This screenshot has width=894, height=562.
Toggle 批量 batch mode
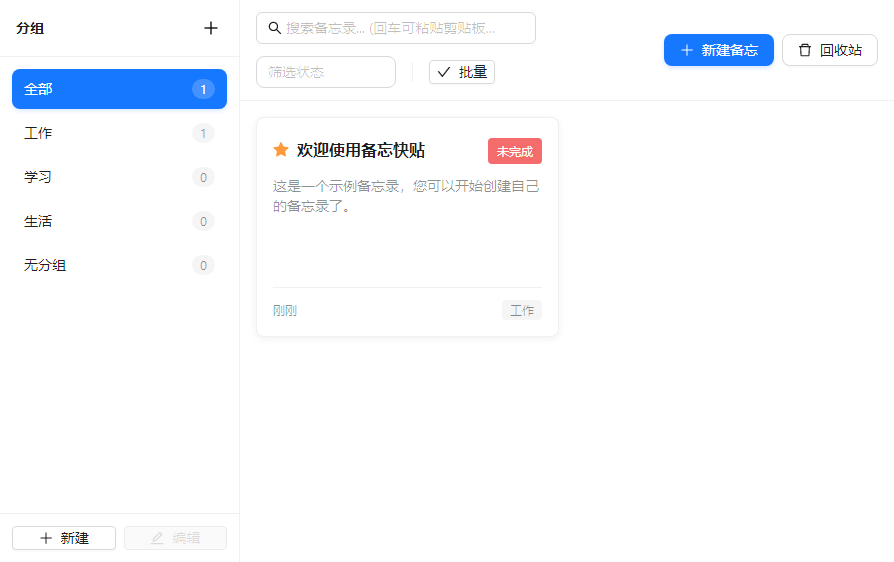click(462, 72)
